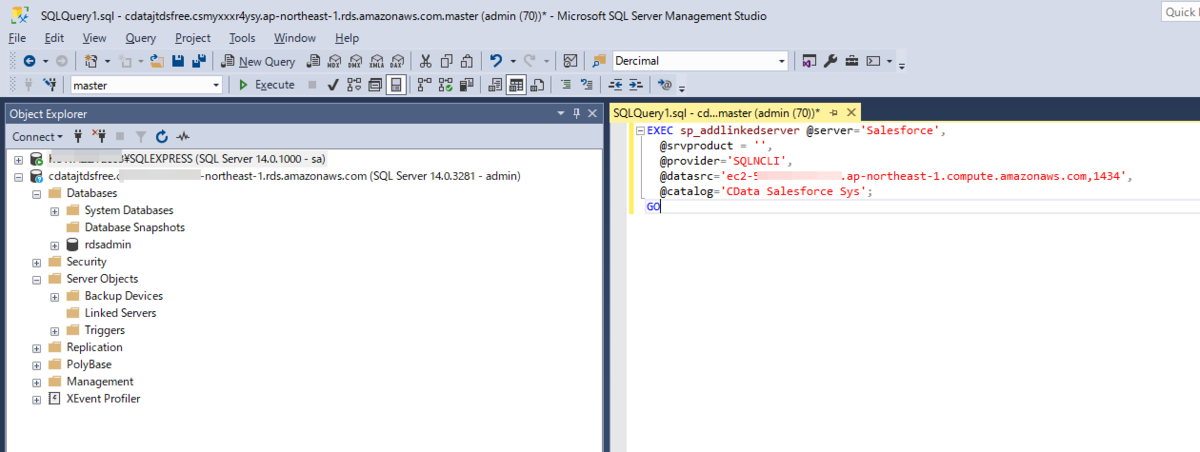Click the Activity Monitor icon

click(x=570, y=61)
